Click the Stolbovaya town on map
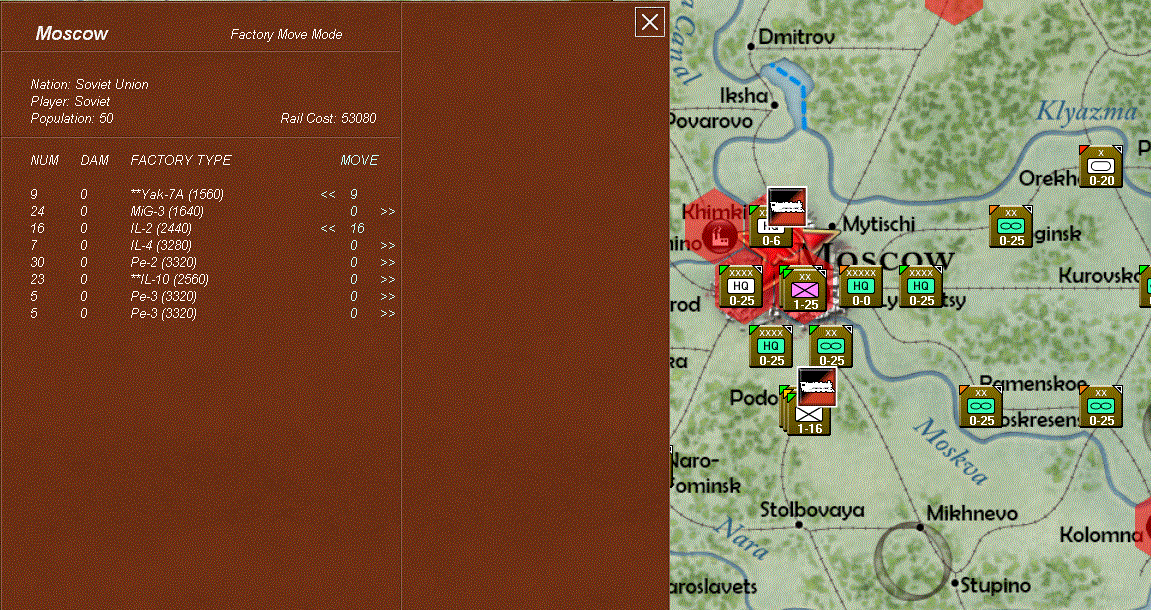 [813, 511]
